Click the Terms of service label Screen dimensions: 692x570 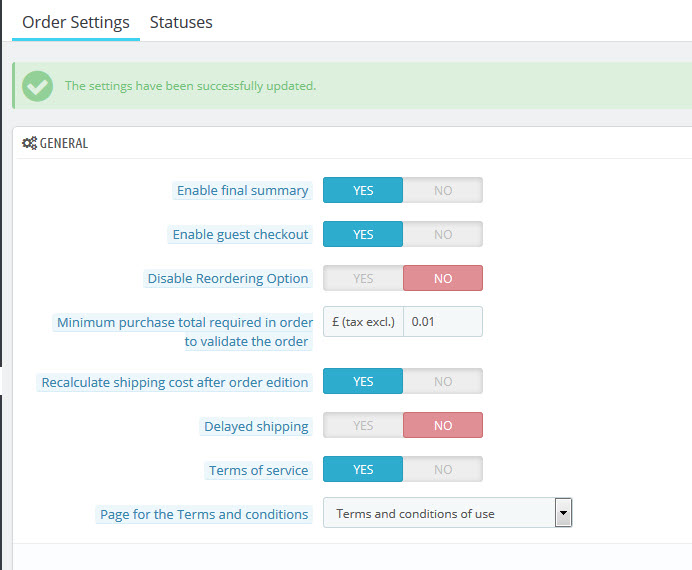click(258, 470)
